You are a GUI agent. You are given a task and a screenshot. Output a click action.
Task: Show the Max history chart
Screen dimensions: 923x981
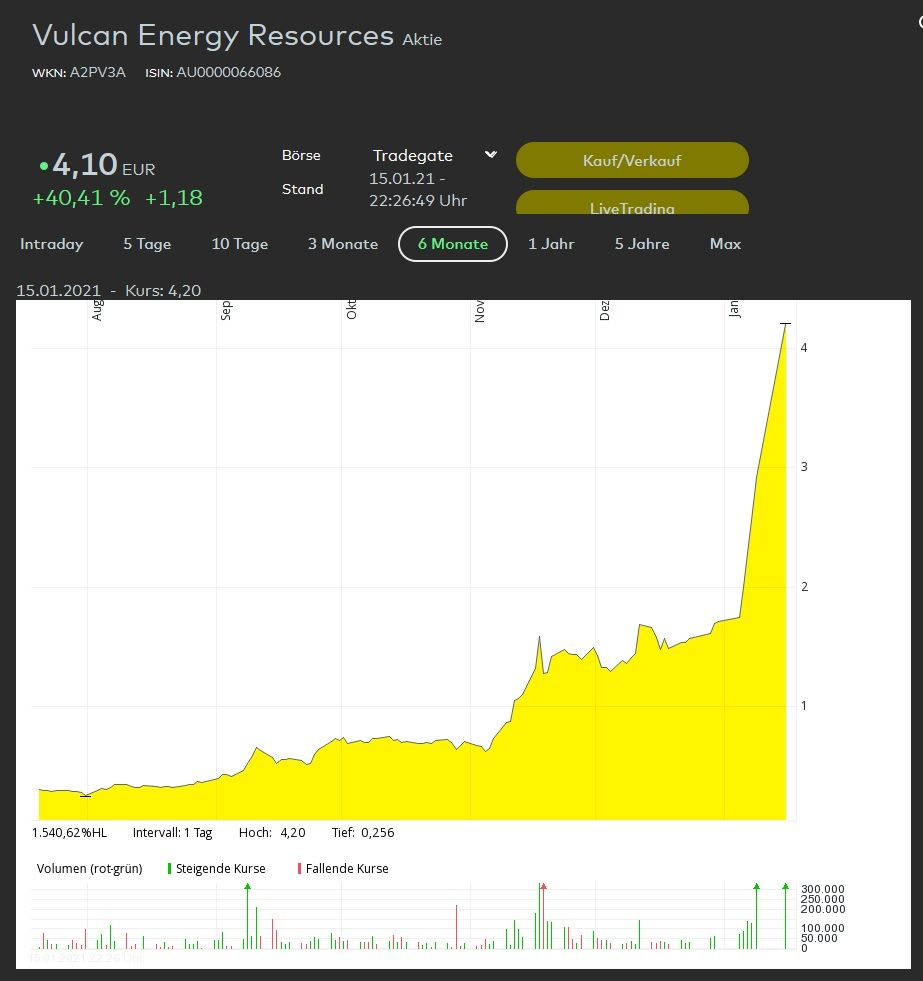click(725, 244)
